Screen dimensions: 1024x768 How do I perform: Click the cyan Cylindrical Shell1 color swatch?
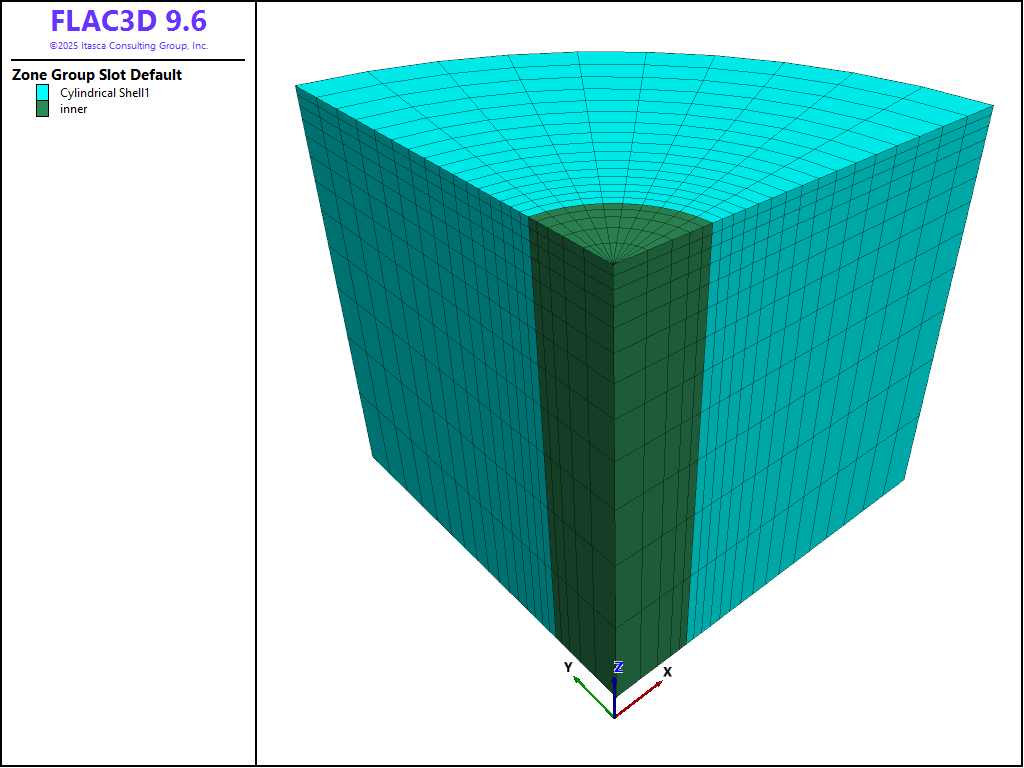coord(42,92)
